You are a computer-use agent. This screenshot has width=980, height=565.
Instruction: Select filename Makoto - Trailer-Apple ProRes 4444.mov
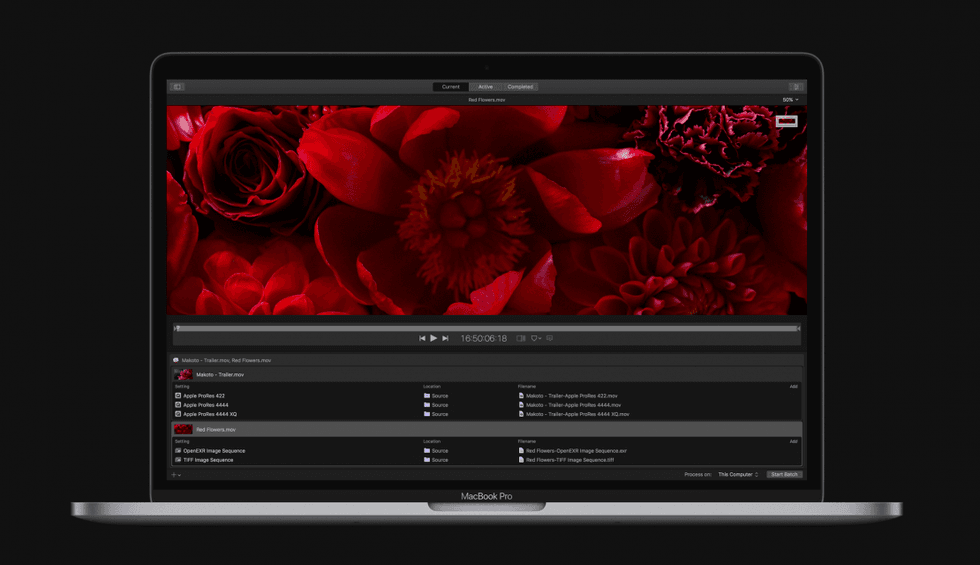(x=573, y=405)
